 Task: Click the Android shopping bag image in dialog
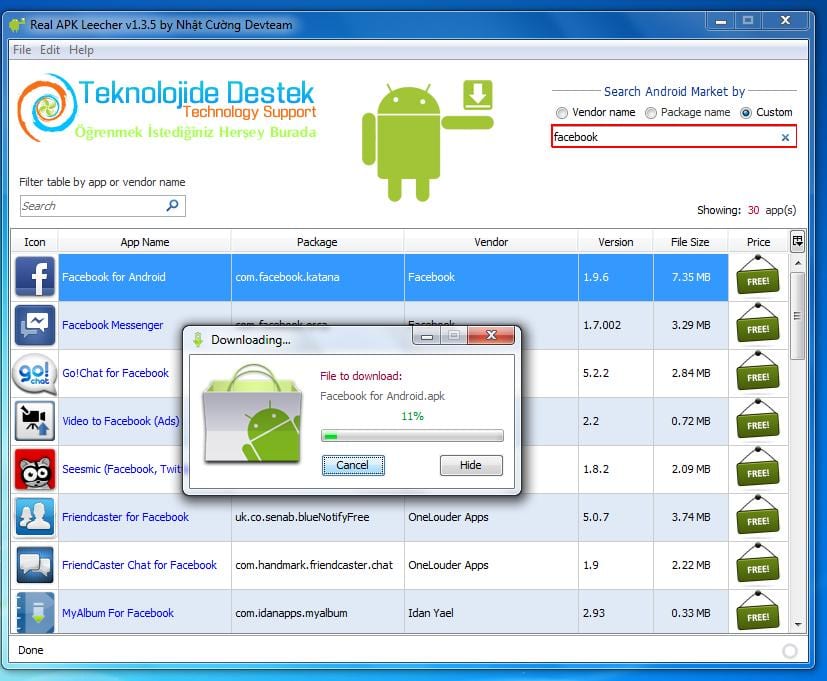[x=253, y=413]
